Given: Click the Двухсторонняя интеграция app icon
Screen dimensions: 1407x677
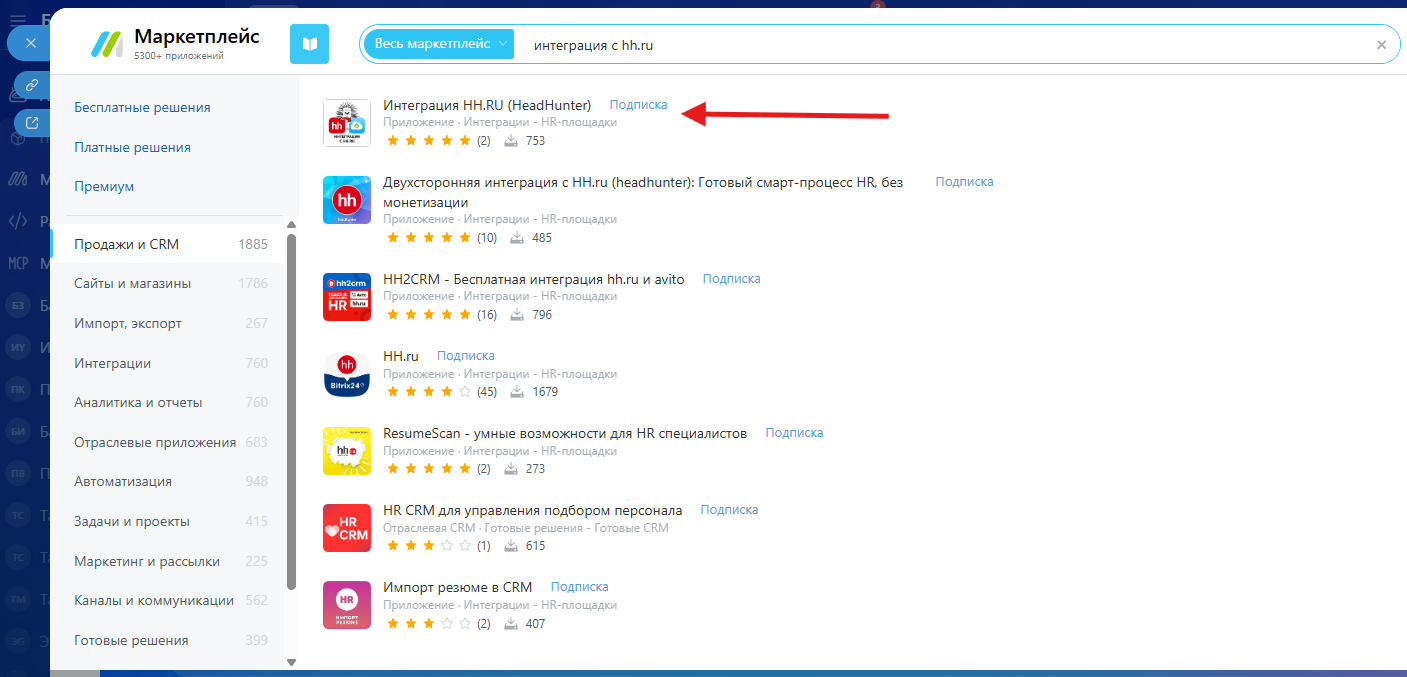Looking at the screenshot, I should (x=347, y=200).
